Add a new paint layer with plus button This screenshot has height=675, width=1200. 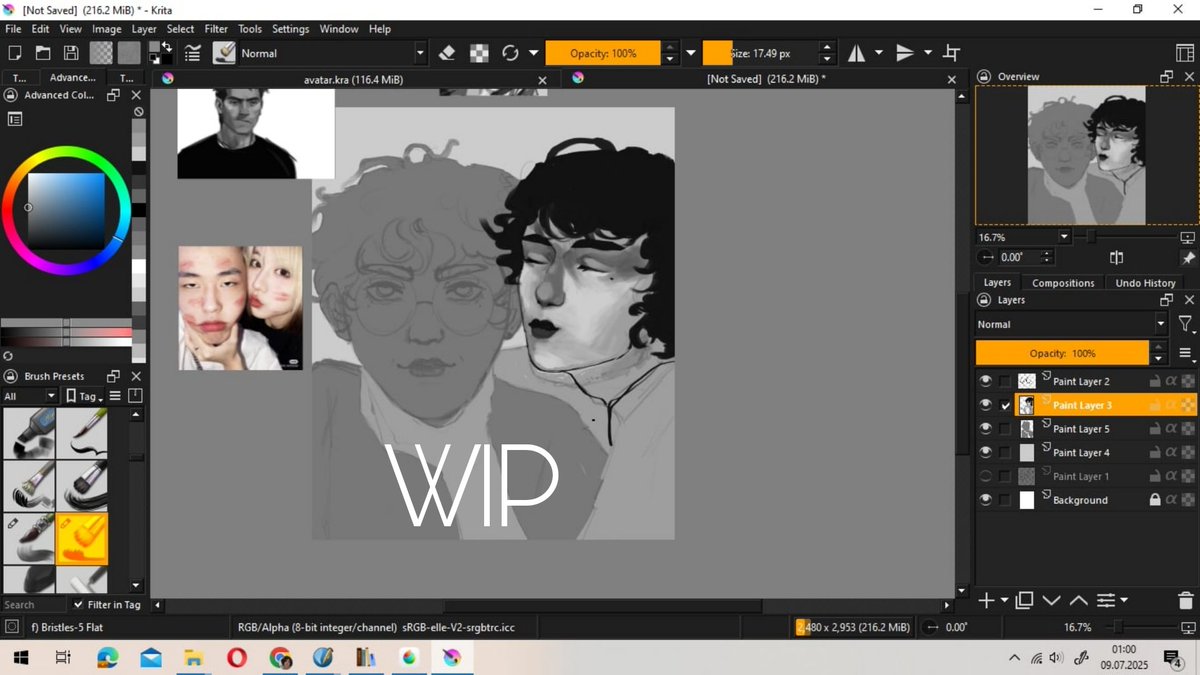986,600
